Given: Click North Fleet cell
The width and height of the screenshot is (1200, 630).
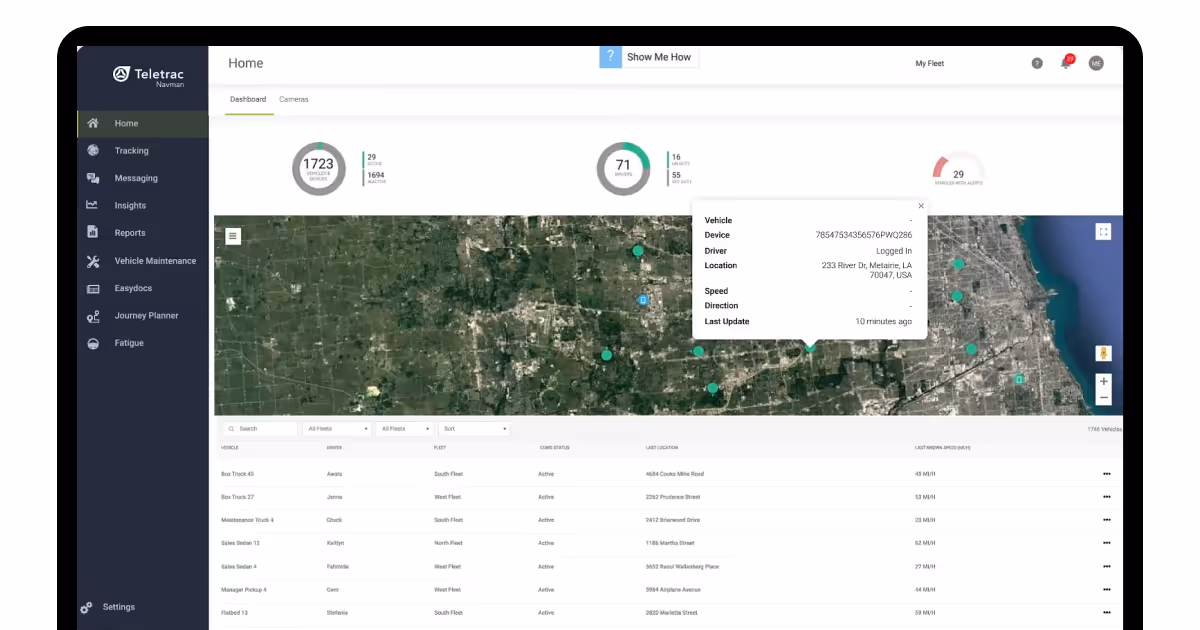Looking at the screenshot, I should click(448, 543).
